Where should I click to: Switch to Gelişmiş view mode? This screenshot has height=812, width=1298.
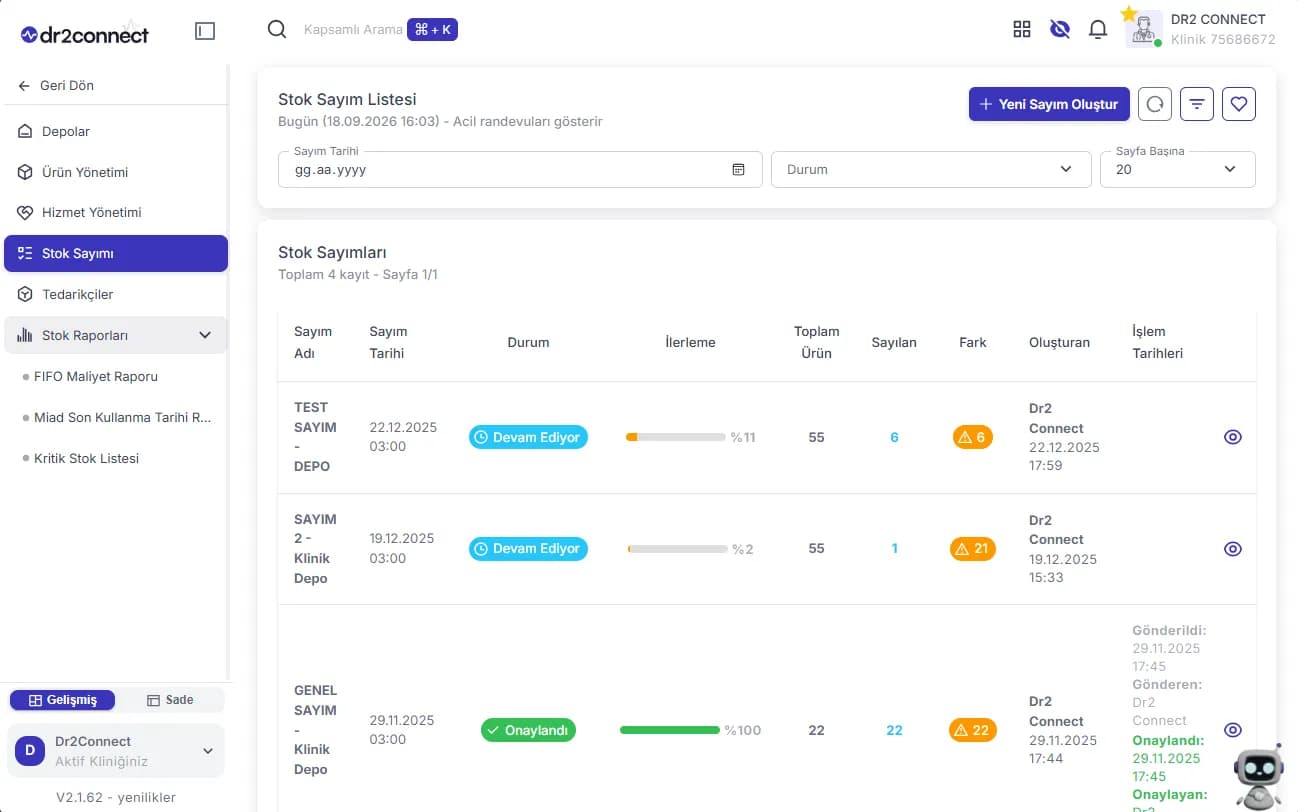click(x=62, y=700)
